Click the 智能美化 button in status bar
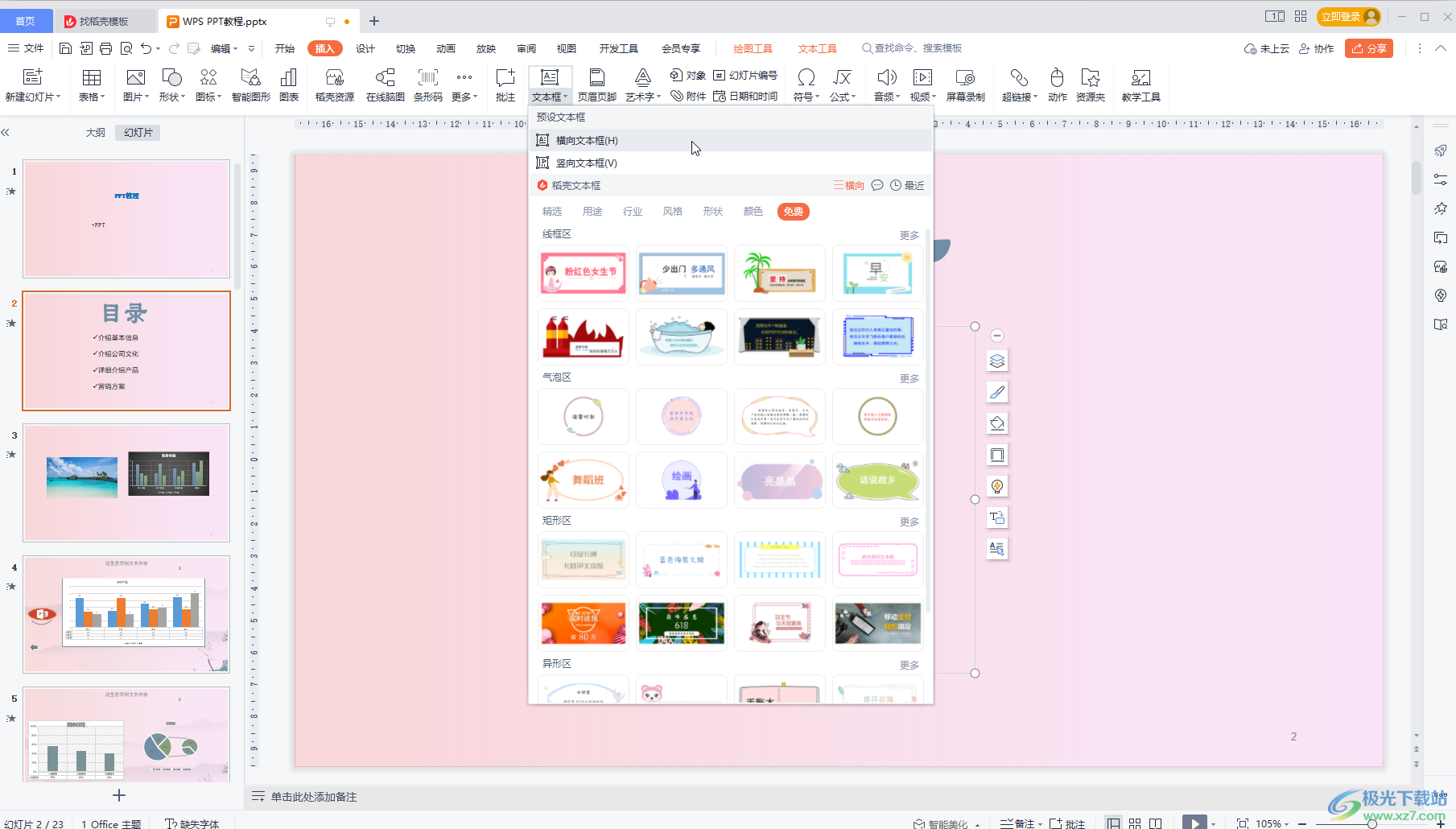 [x=947, y=823]
